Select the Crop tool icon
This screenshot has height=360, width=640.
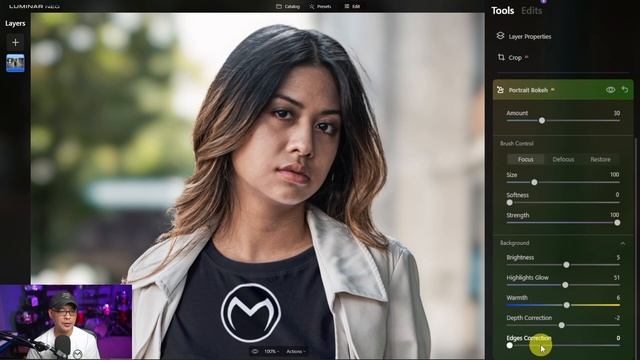coord(501,58)
